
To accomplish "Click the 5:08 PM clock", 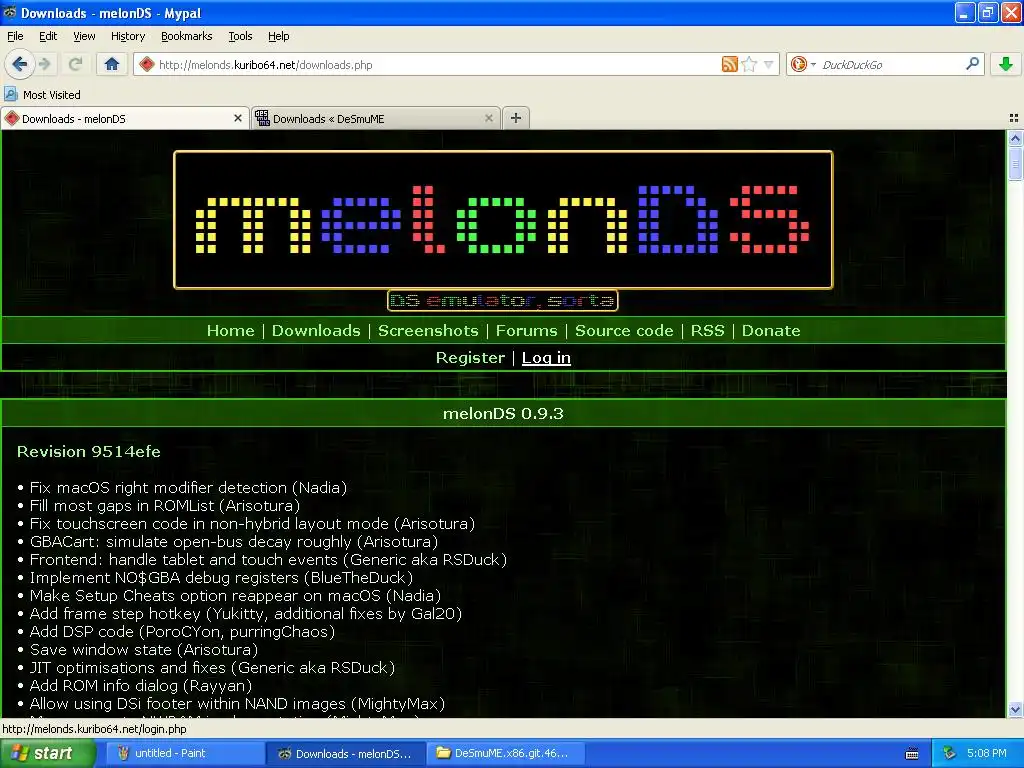I will [x=987, y=753].
